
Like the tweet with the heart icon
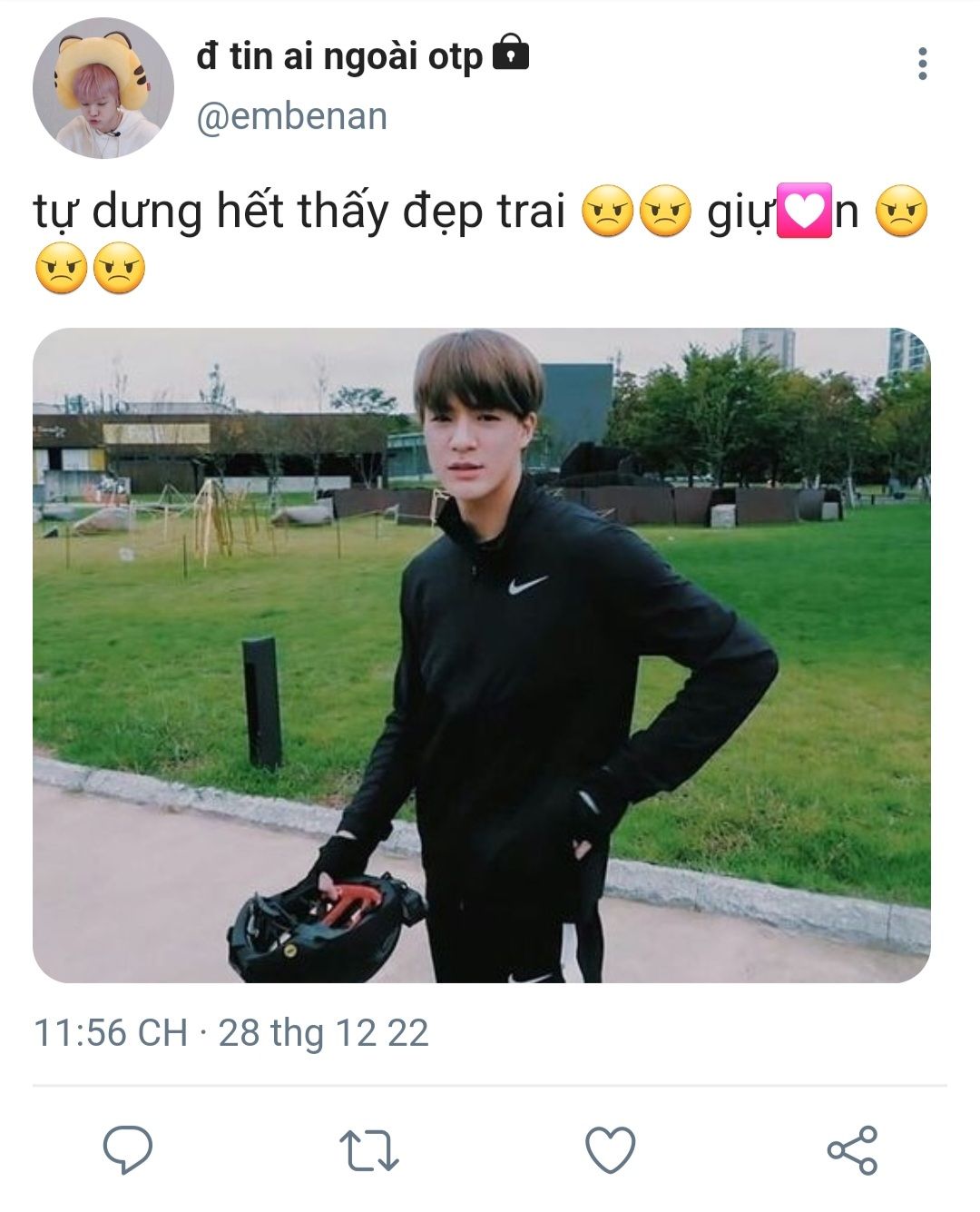[x=610, y=1149]
